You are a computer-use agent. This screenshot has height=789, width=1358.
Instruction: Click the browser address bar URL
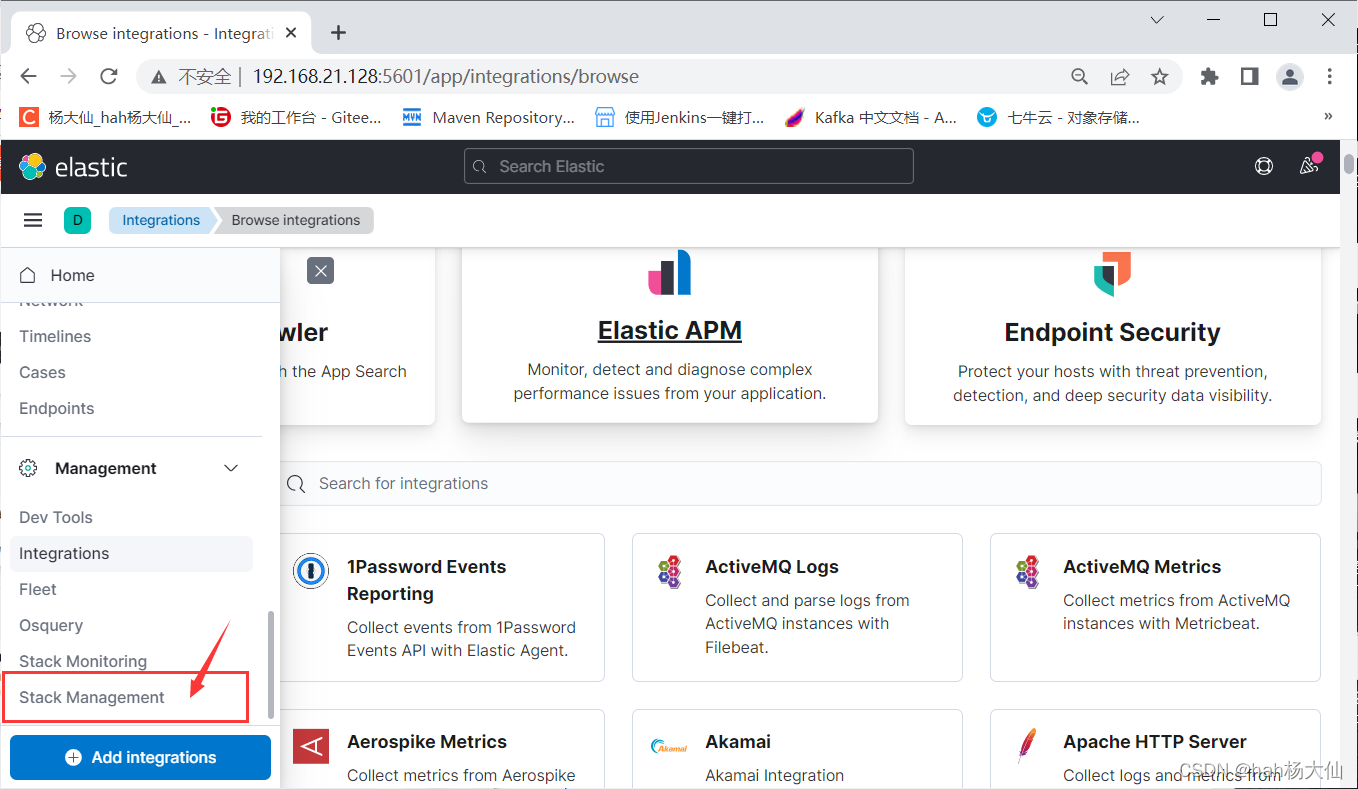pos(445,77)
